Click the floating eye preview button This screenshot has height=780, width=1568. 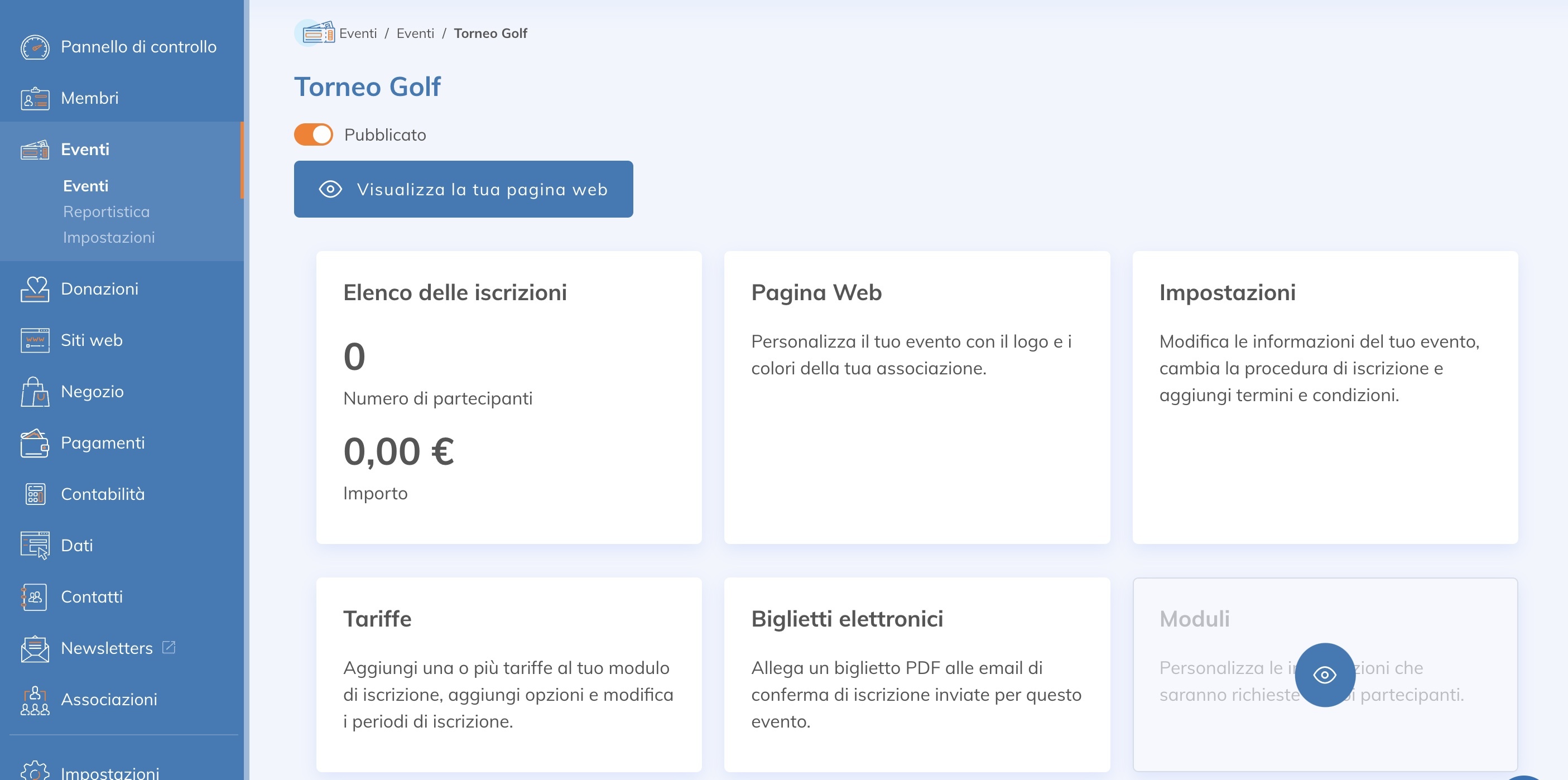click(1325, 675)
